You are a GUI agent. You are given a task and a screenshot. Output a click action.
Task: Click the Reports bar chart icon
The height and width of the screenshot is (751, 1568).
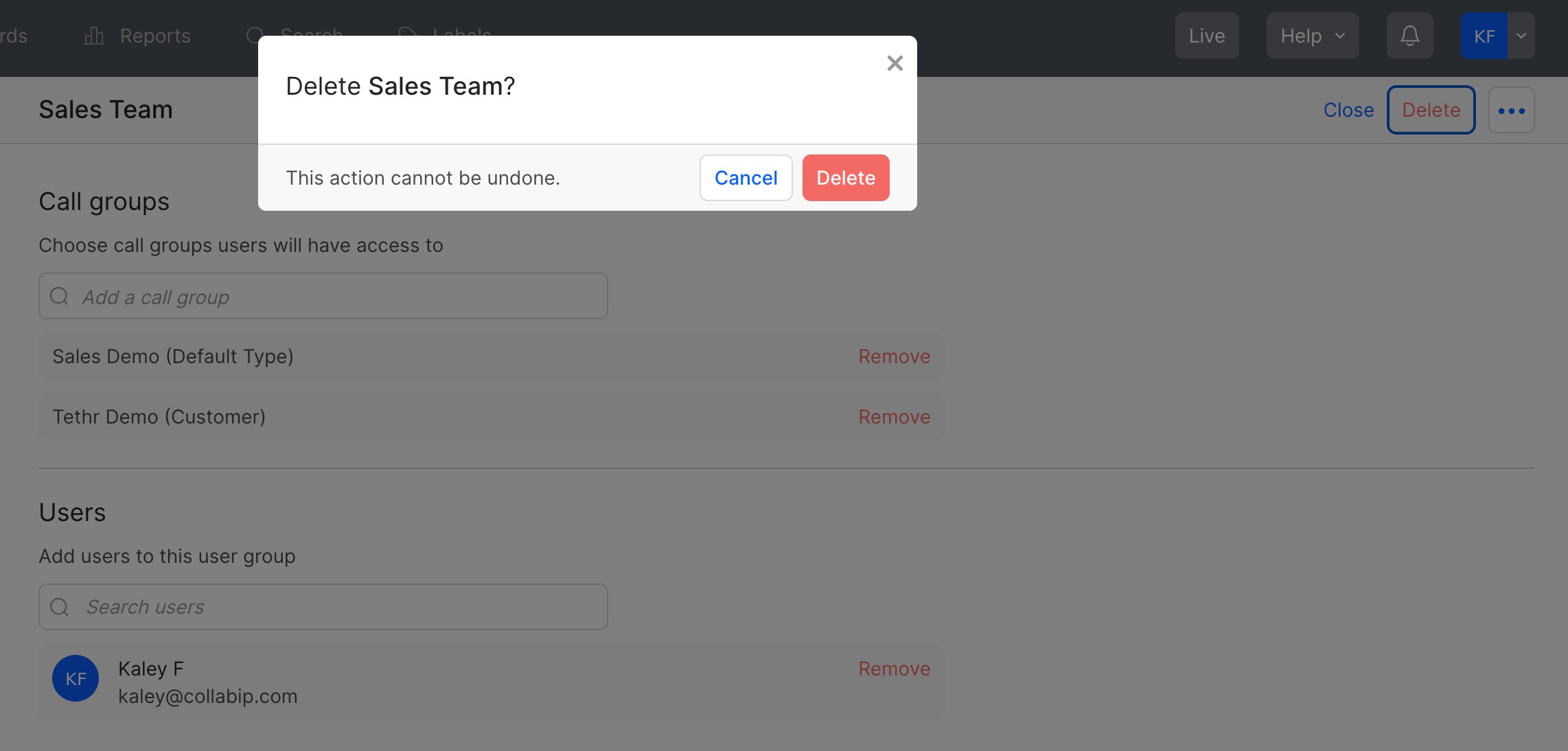[93, 36]
